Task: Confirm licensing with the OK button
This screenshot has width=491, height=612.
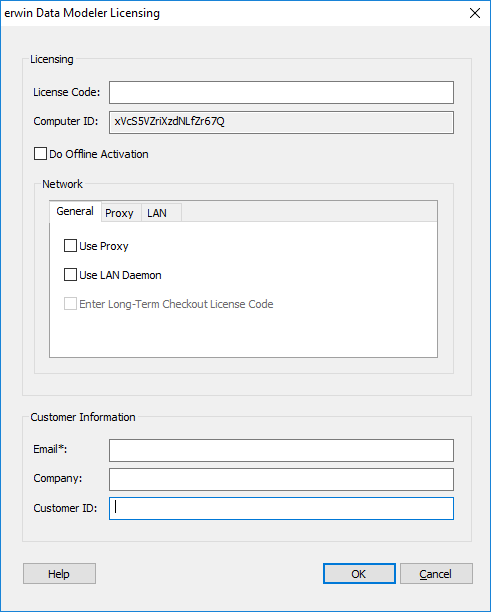Action: click(x=359, y=573)
